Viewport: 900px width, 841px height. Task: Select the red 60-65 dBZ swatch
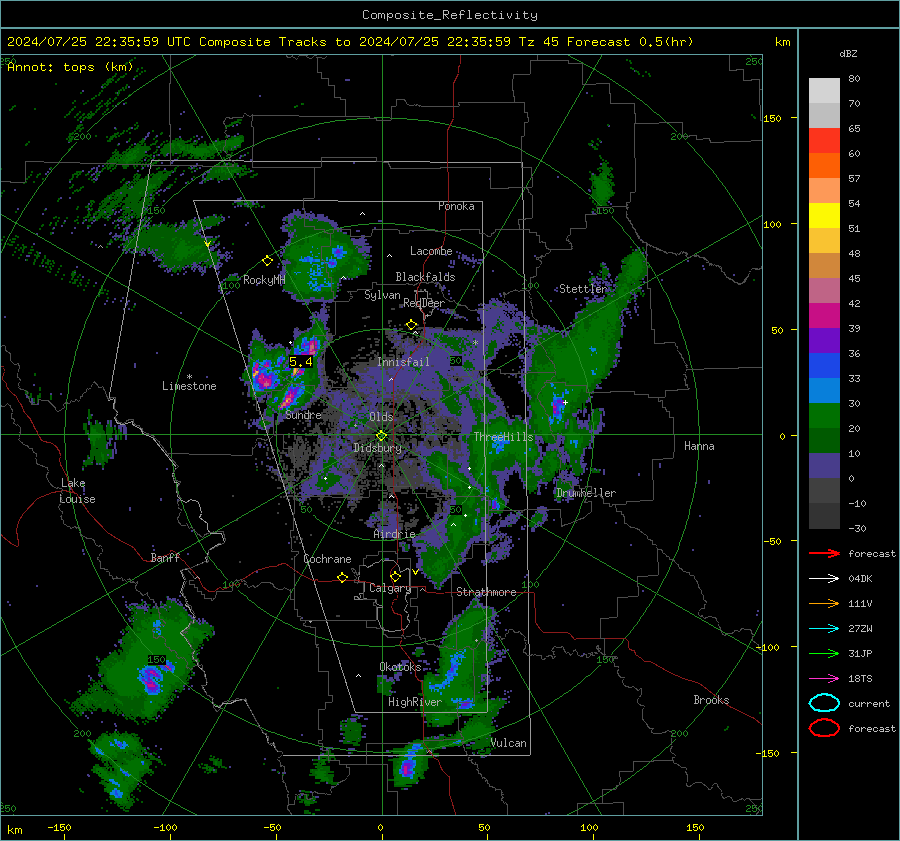(824, 141)
